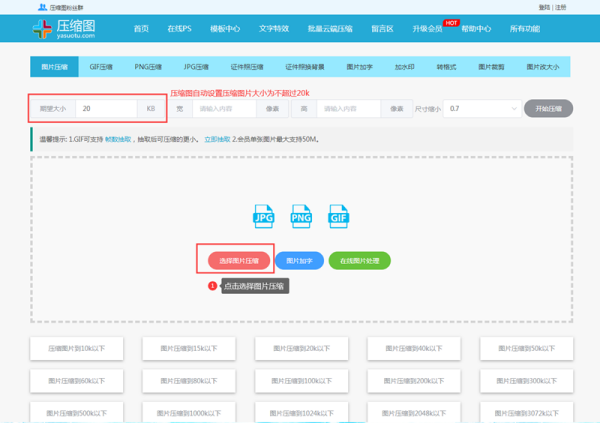The width and height of the screenshot is (600, 423).
Task: Open 首页 in the top navigation
Action: point(141,29)
